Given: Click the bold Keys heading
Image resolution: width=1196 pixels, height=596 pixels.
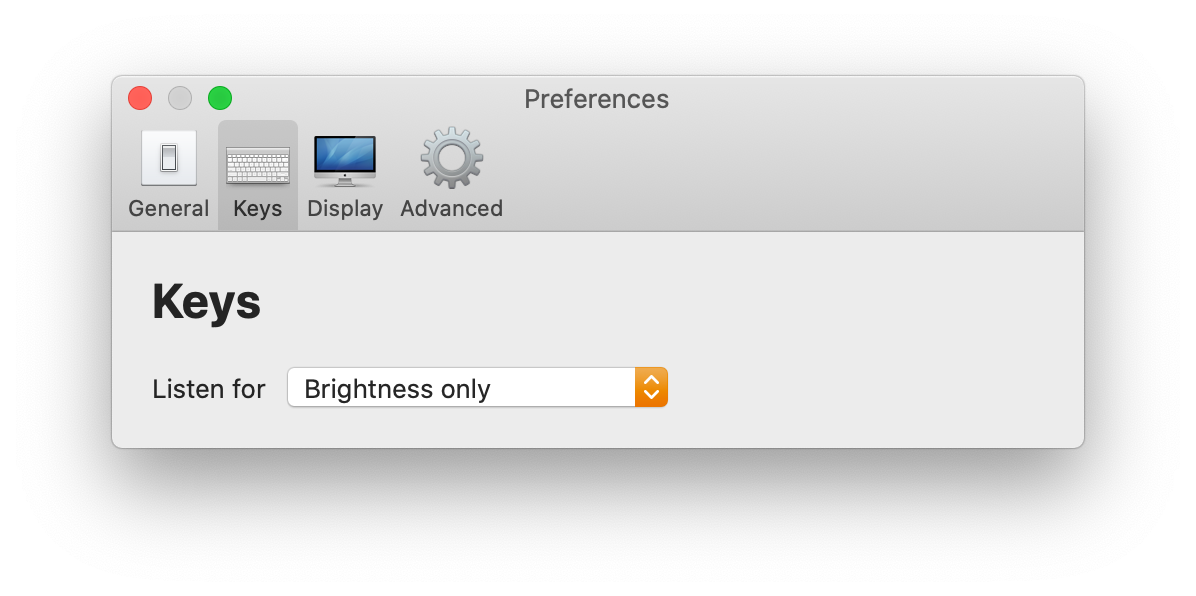Looking at the screenshot, I should 206,302.
